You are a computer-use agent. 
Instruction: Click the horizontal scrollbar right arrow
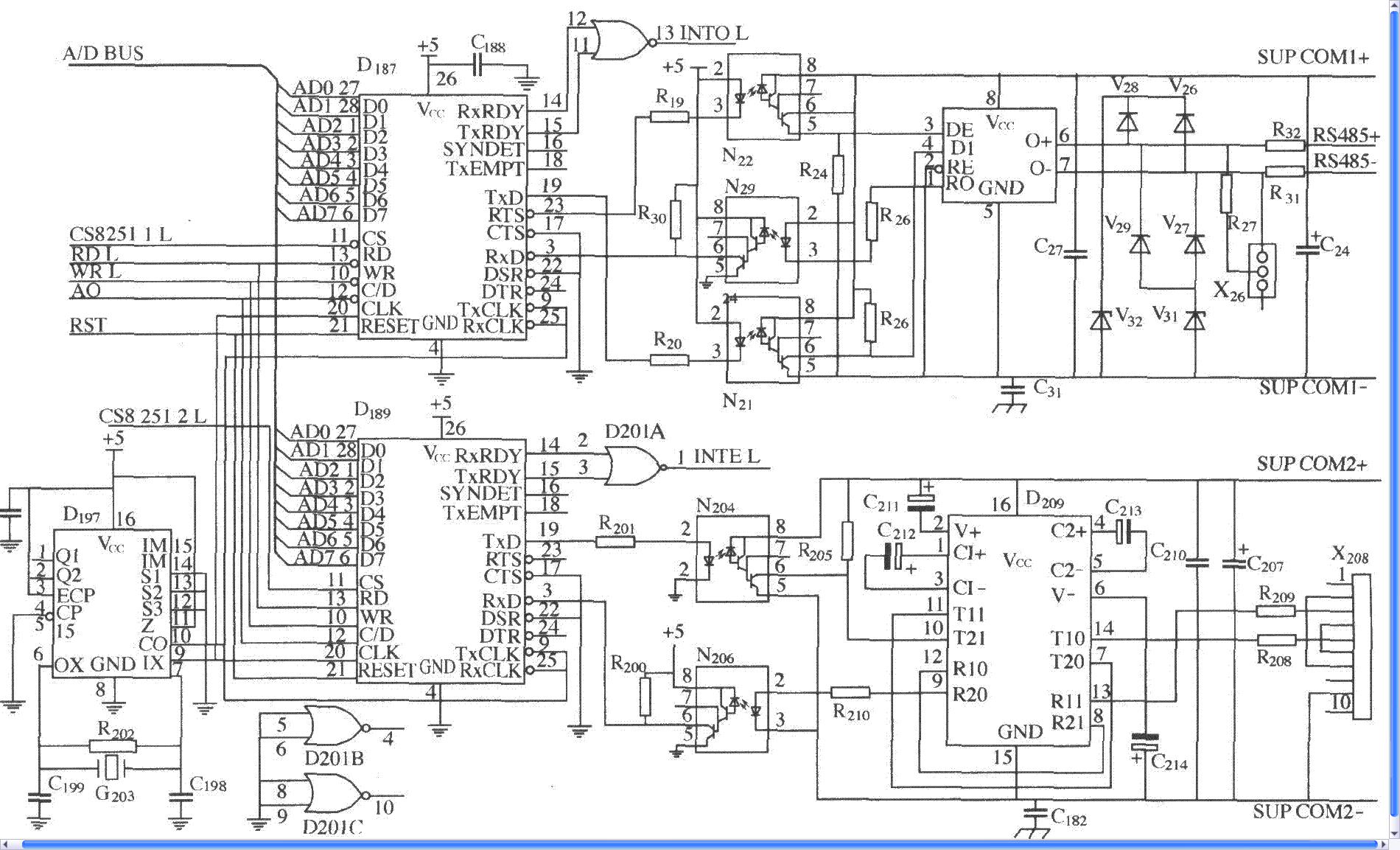pos(1382,843)
